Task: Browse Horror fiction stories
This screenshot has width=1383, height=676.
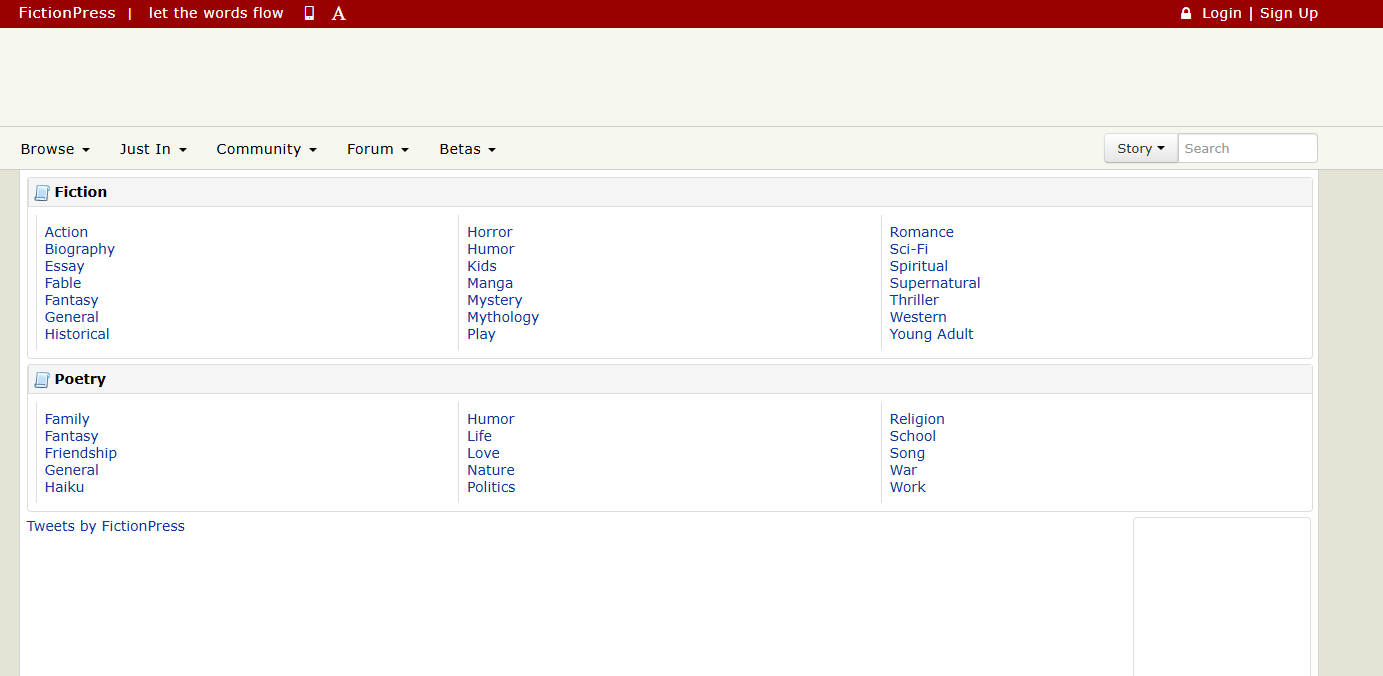Action: (489, 232)
